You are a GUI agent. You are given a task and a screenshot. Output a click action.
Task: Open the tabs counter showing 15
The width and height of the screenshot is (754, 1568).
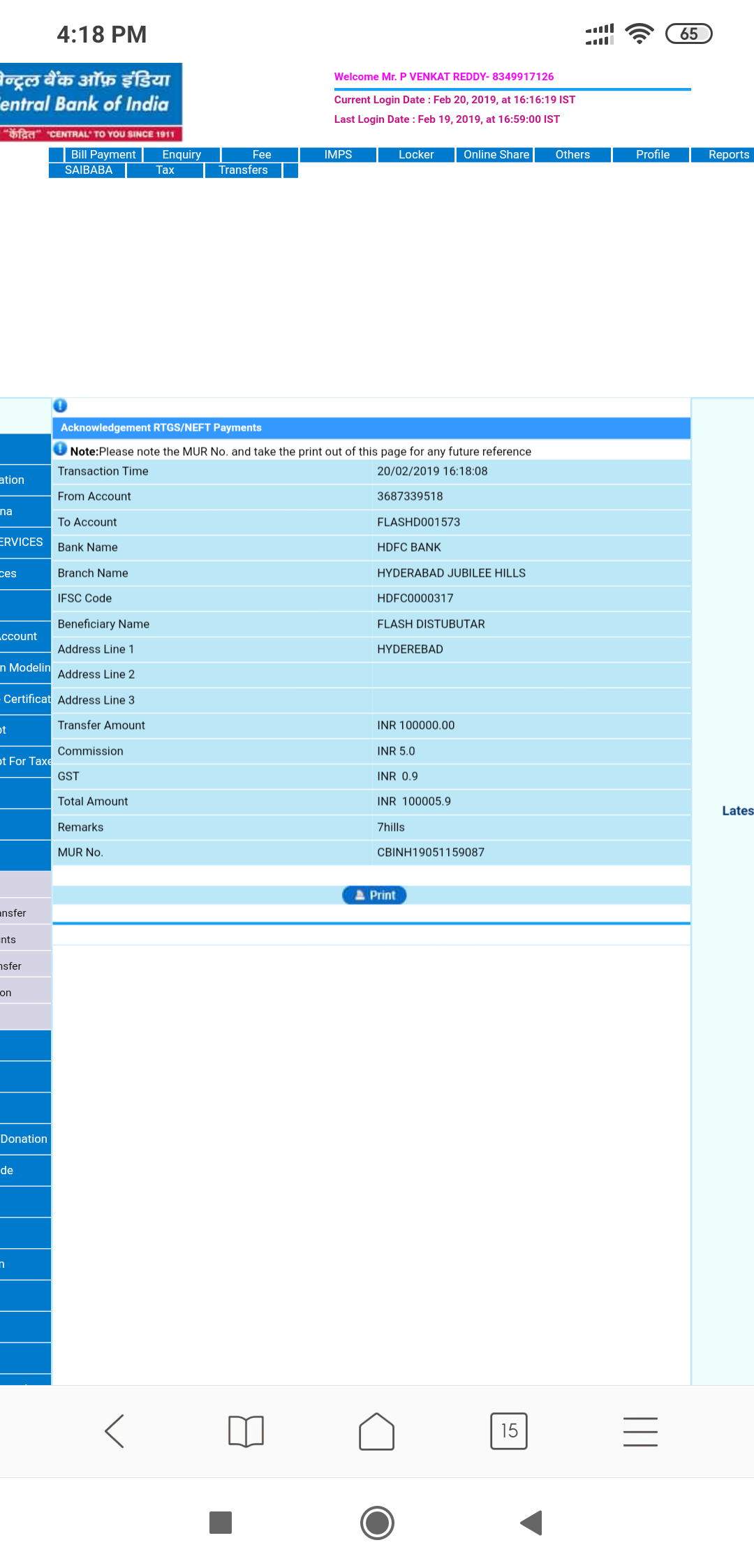(509, 1431)
